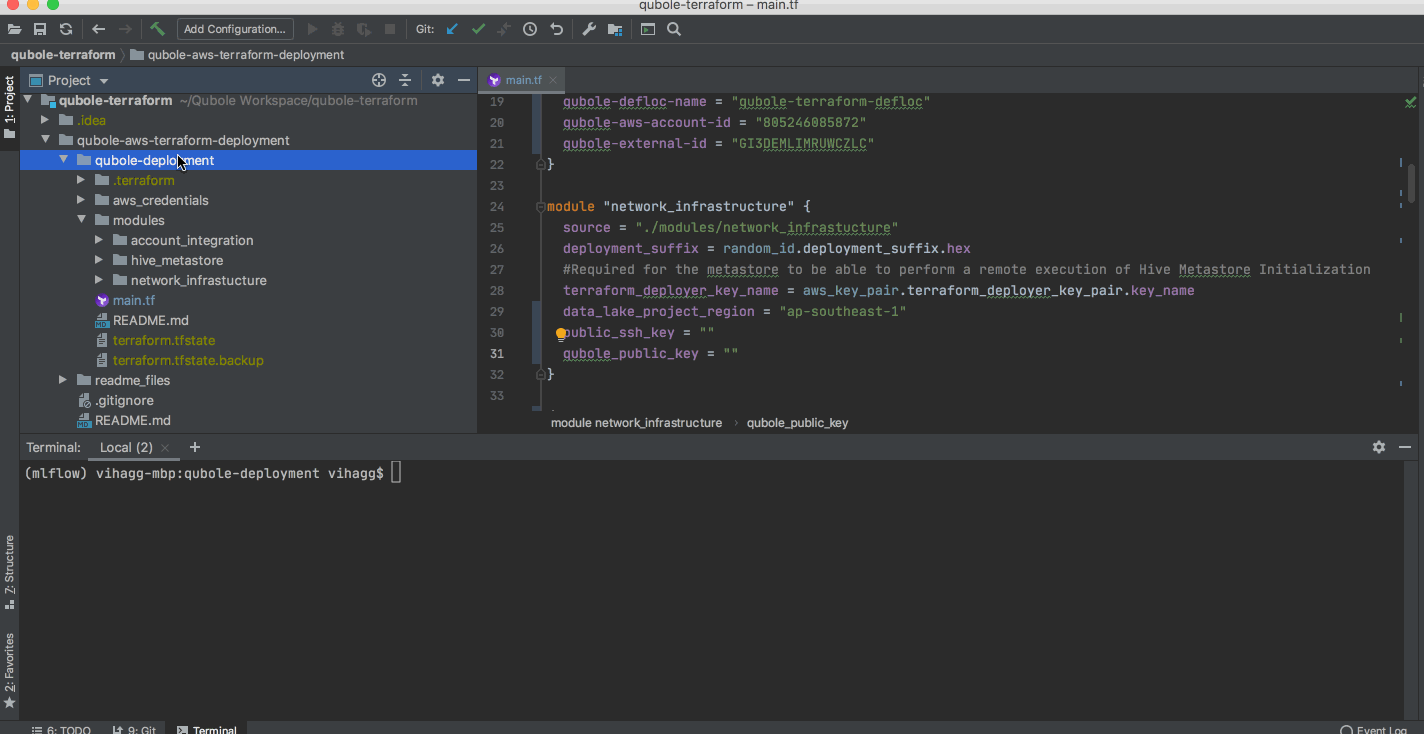Hide the terminal panel with minus
1424x734 pixels.
pyautogui.click(x=1405, y=447)
